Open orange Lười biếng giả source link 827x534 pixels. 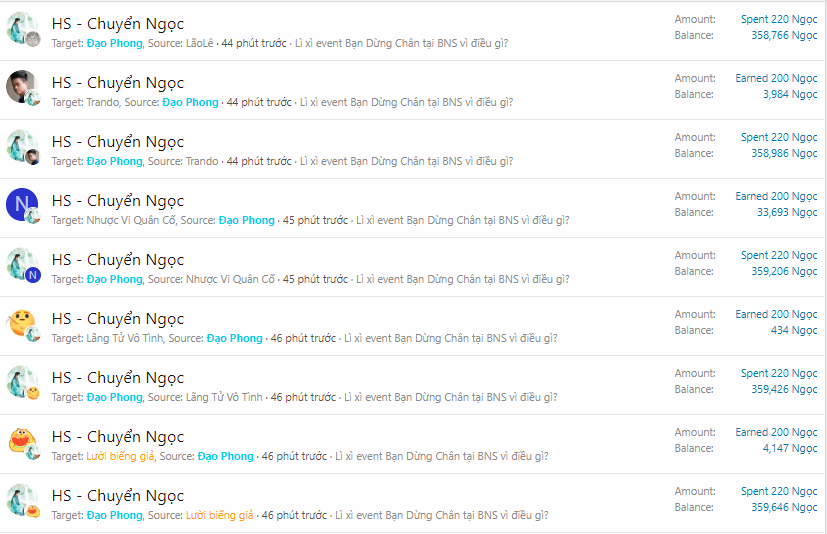pos(219,516)
